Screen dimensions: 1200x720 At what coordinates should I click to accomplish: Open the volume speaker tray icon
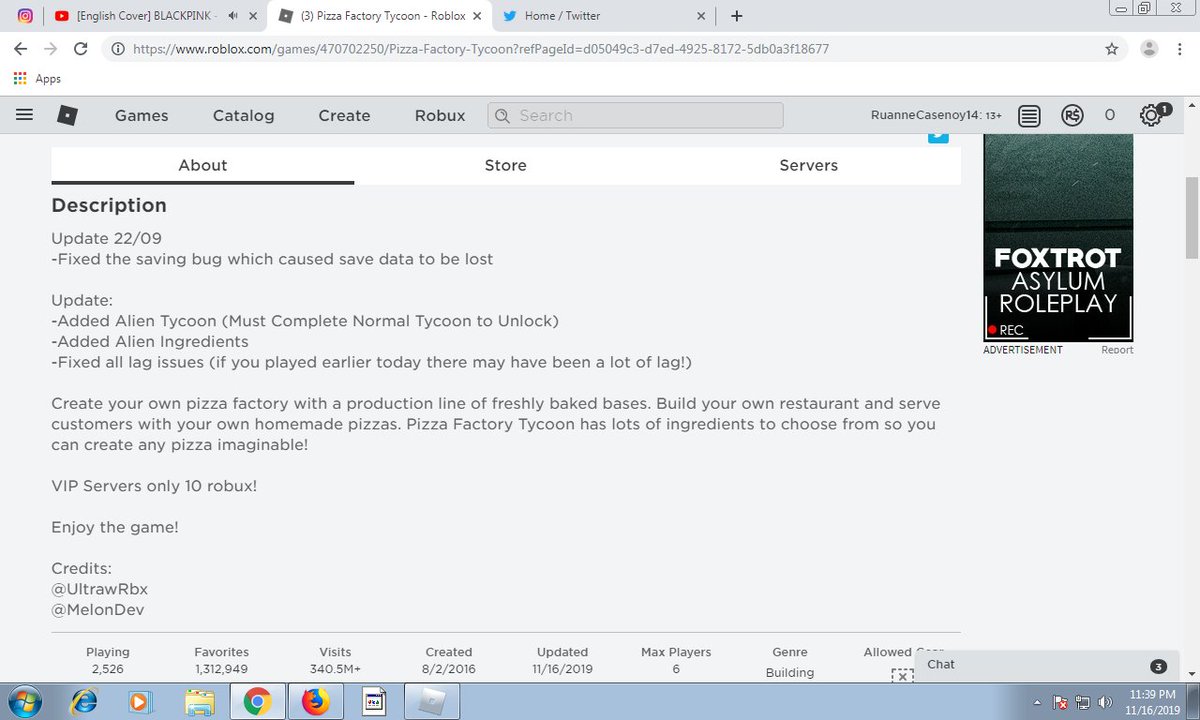[1105, 702]
